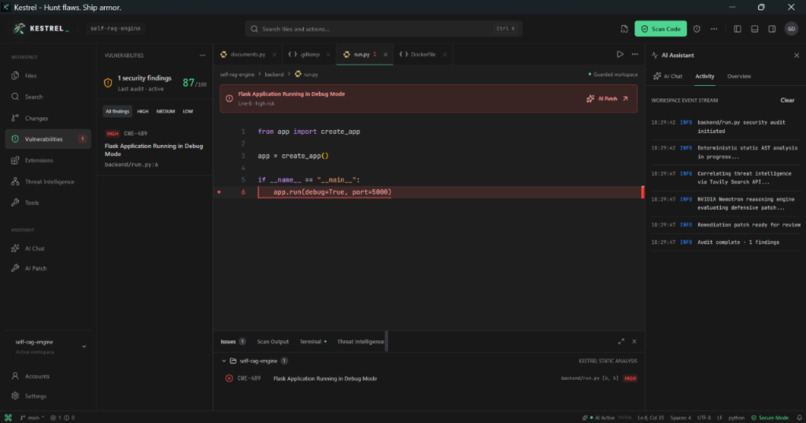Open Extensions in the sidebar
This screenshot has height=423, width=806.
(48, 160)
